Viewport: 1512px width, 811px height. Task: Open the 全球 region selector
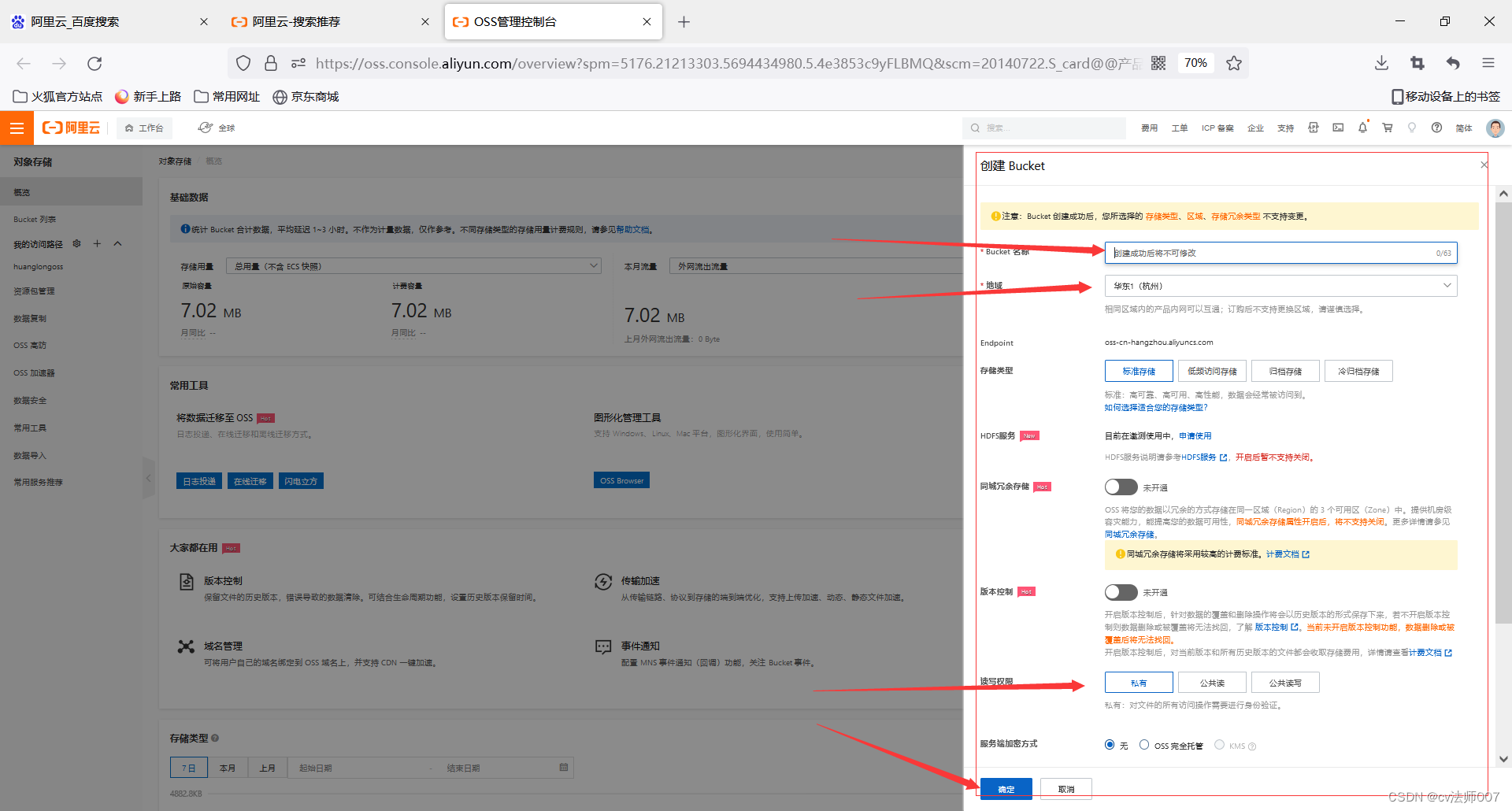coord(217,128)
